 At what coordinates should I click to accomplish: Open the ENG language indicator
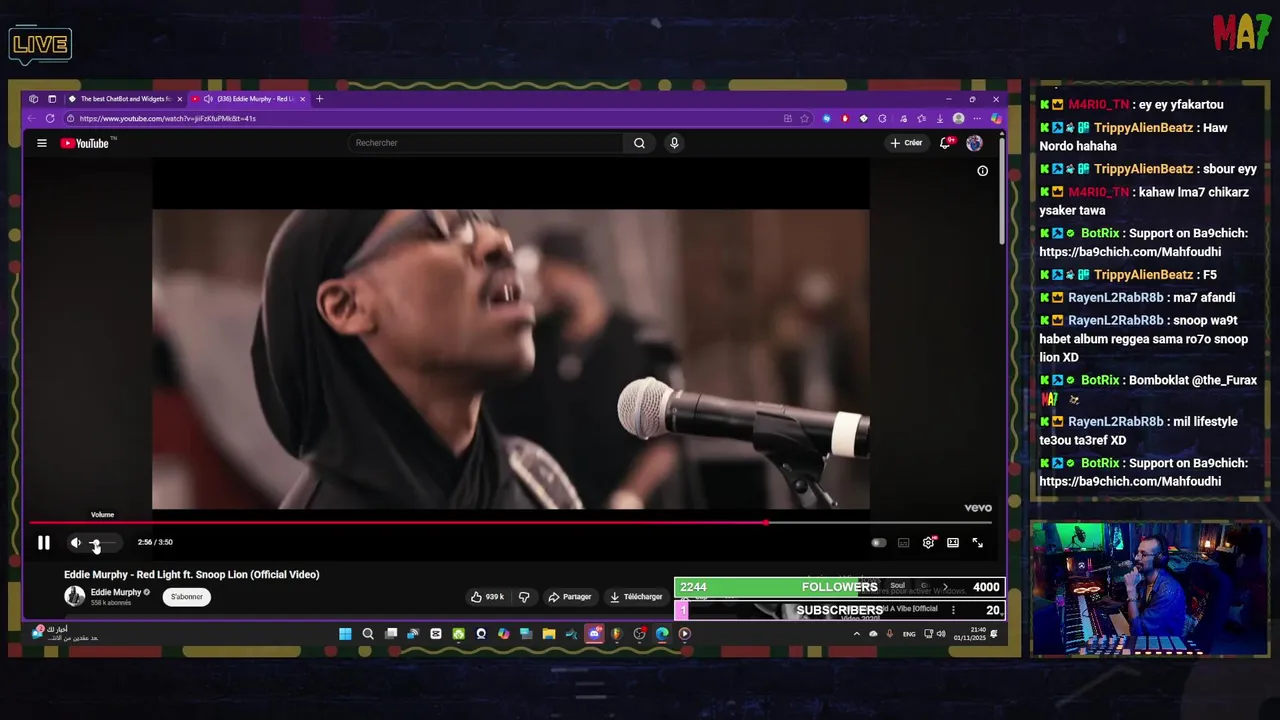pos(909,634)
